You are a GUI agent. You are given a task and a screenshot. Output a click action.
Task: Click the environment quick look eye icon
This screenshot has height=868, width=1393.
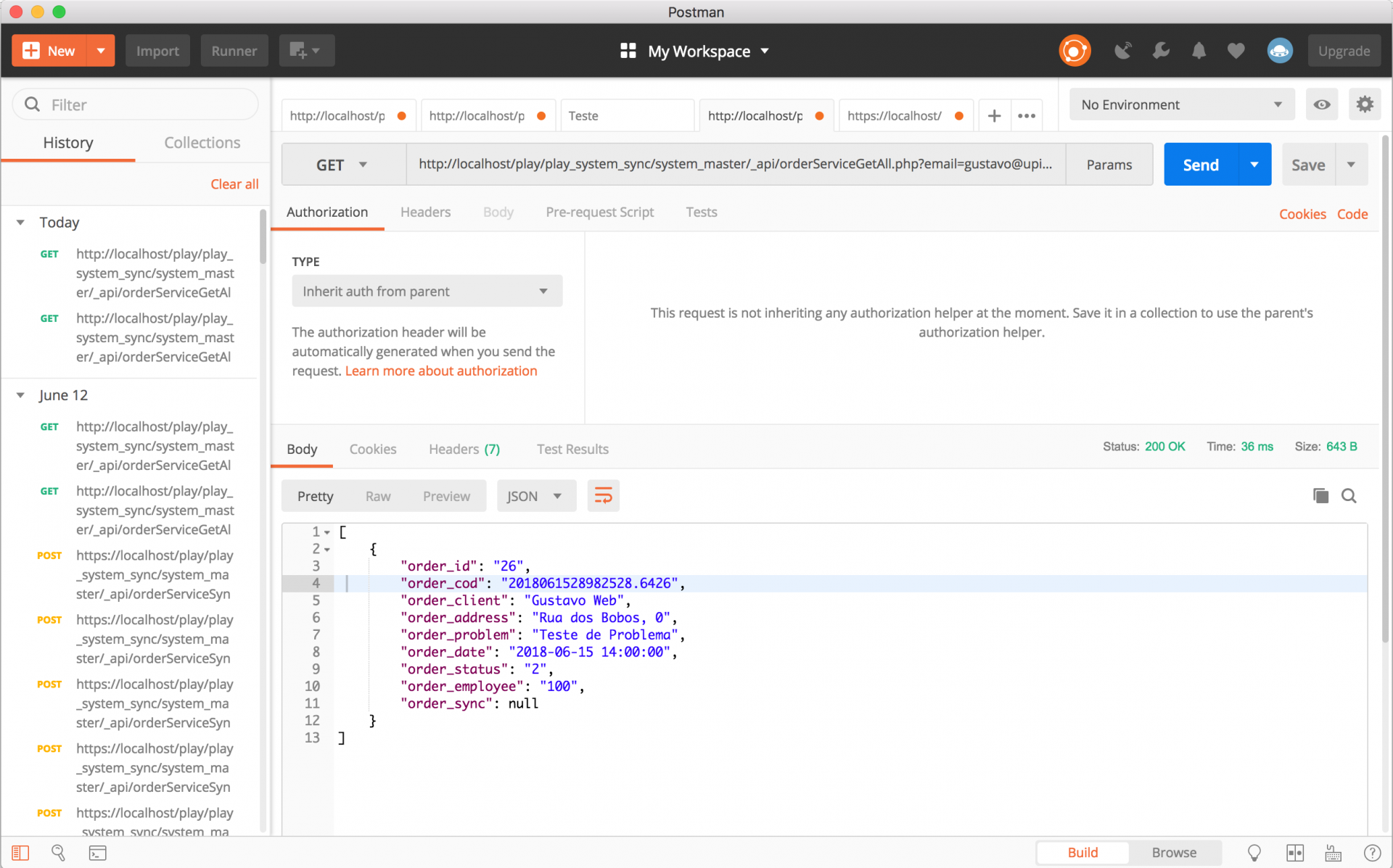coord(1322,104)
